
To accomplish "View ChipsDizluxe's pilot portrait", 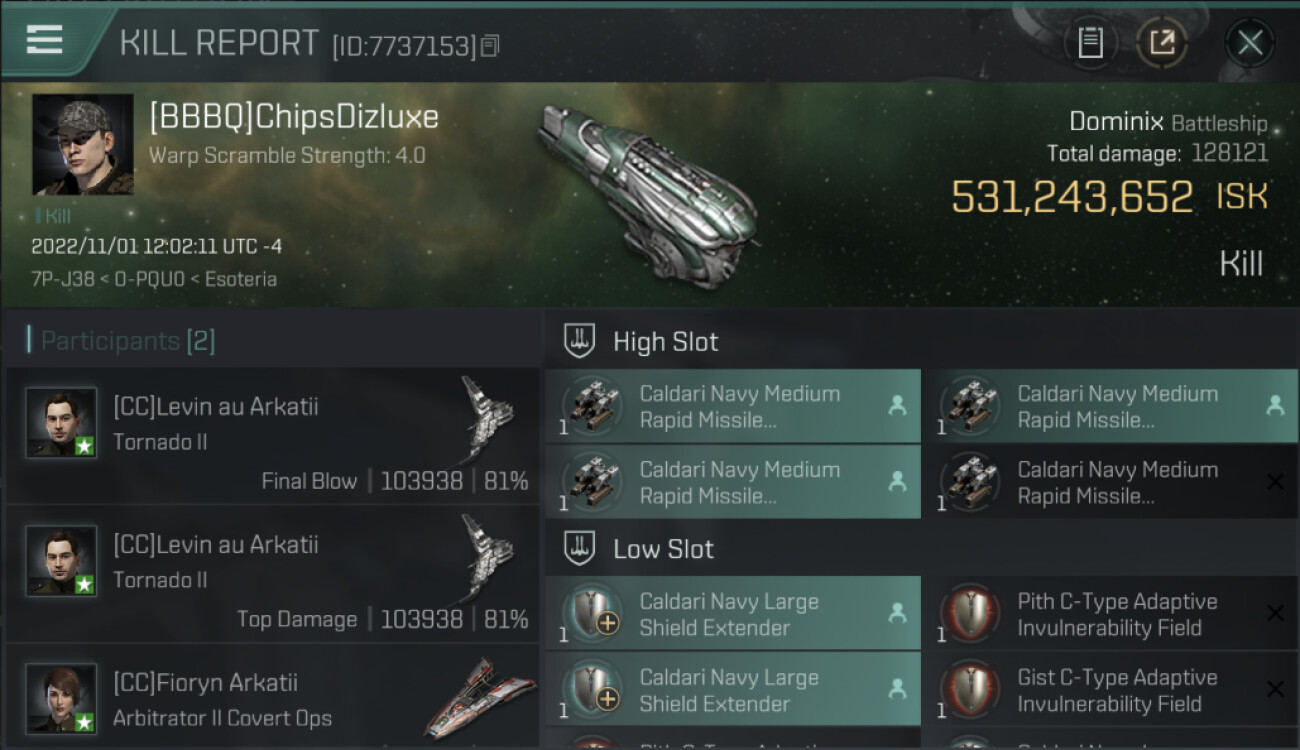I will [x=82, y=144].
